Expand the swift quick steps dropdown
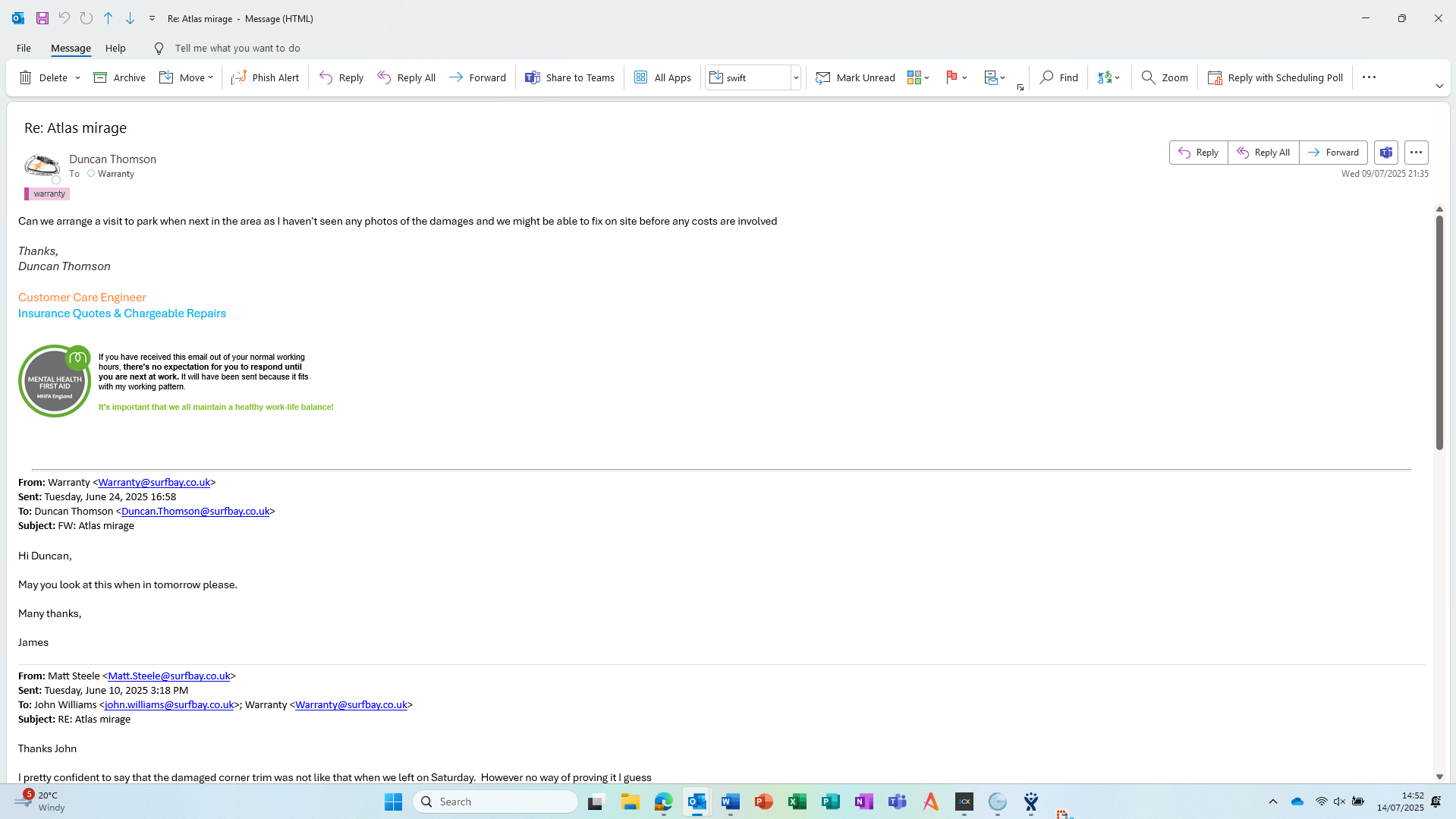This screenshot has width=1456, height=819. 796,77
